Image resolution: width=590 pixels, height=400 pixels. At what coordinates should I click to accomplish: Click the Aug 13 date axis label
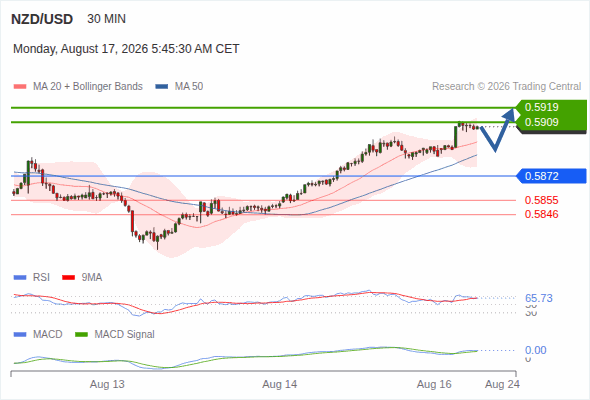[107, 385]
